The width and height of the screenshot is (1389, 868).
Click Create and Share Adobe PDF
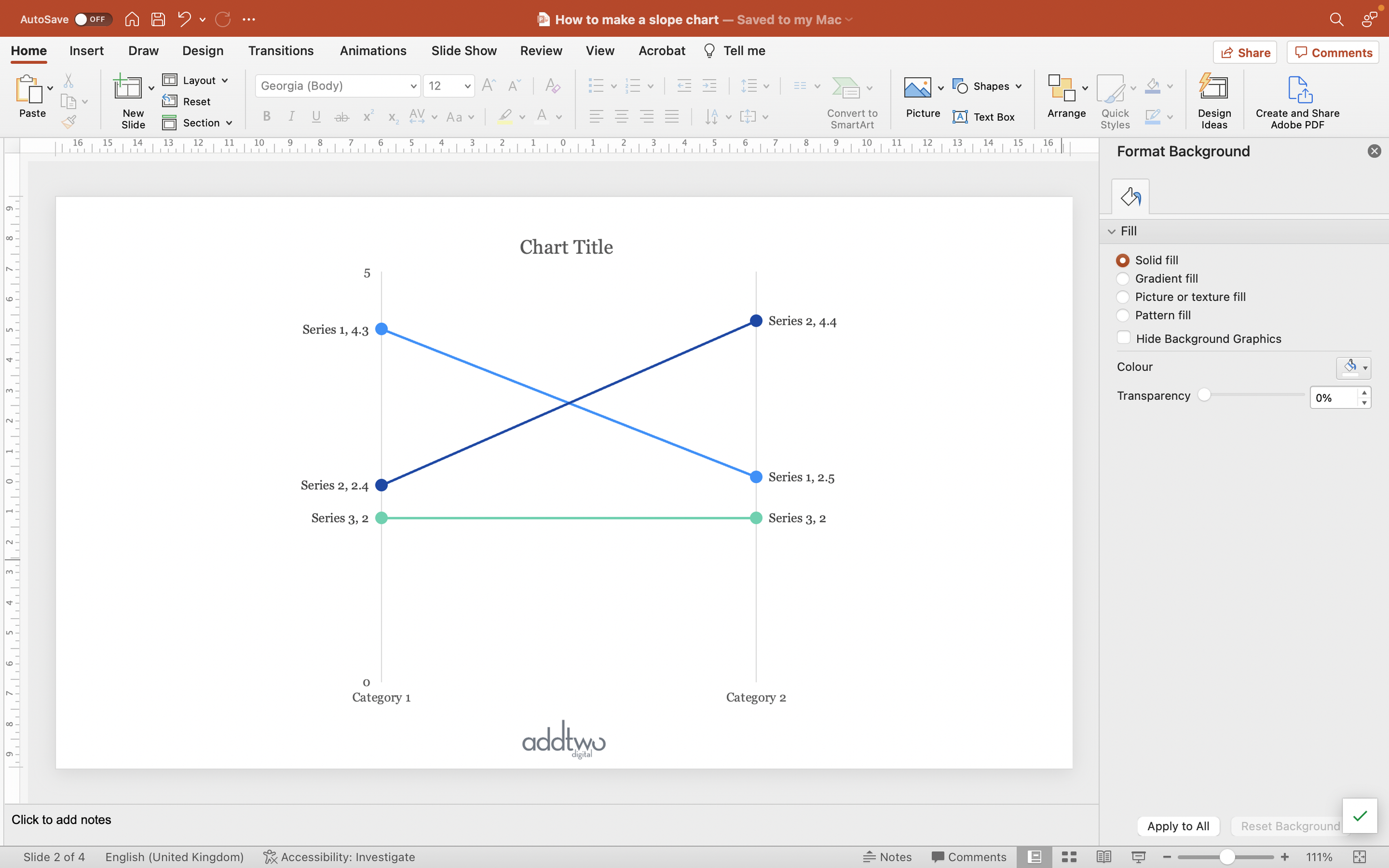pos(1297,102)
